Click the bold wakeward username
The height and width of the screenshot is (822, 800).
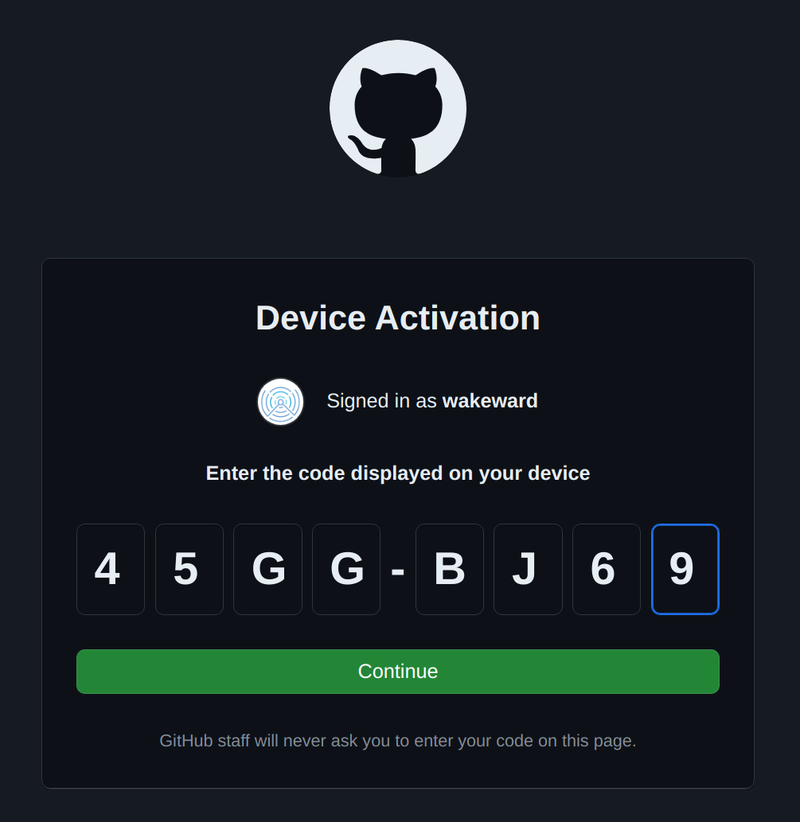(x=490, y=401)
